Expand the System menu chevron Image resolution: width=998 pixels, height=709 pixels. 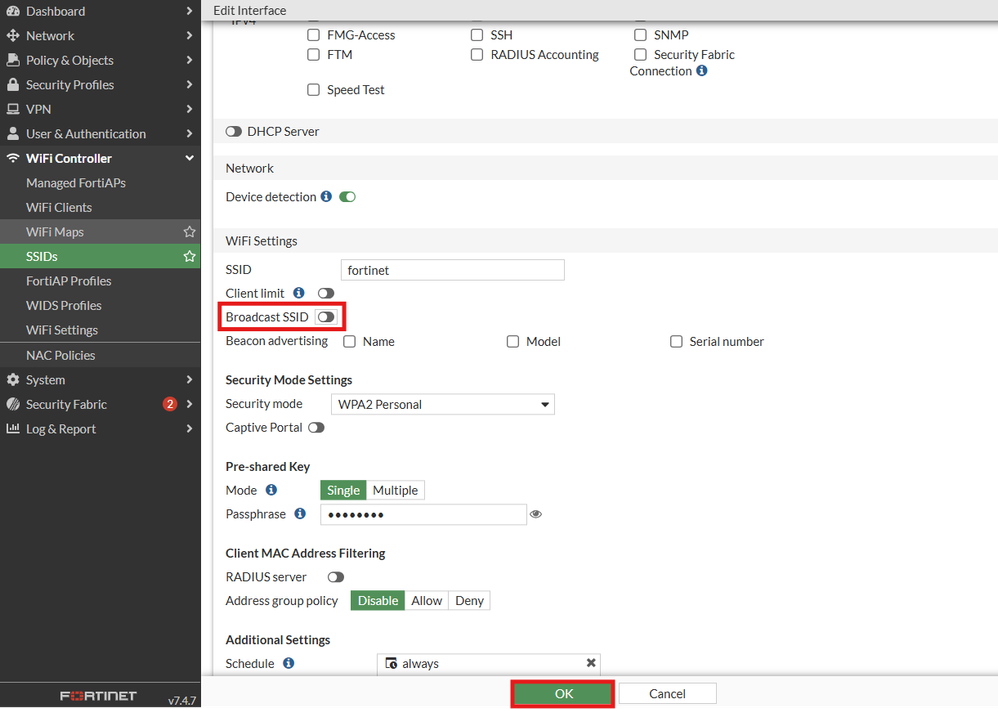click(x=189, y=379)
